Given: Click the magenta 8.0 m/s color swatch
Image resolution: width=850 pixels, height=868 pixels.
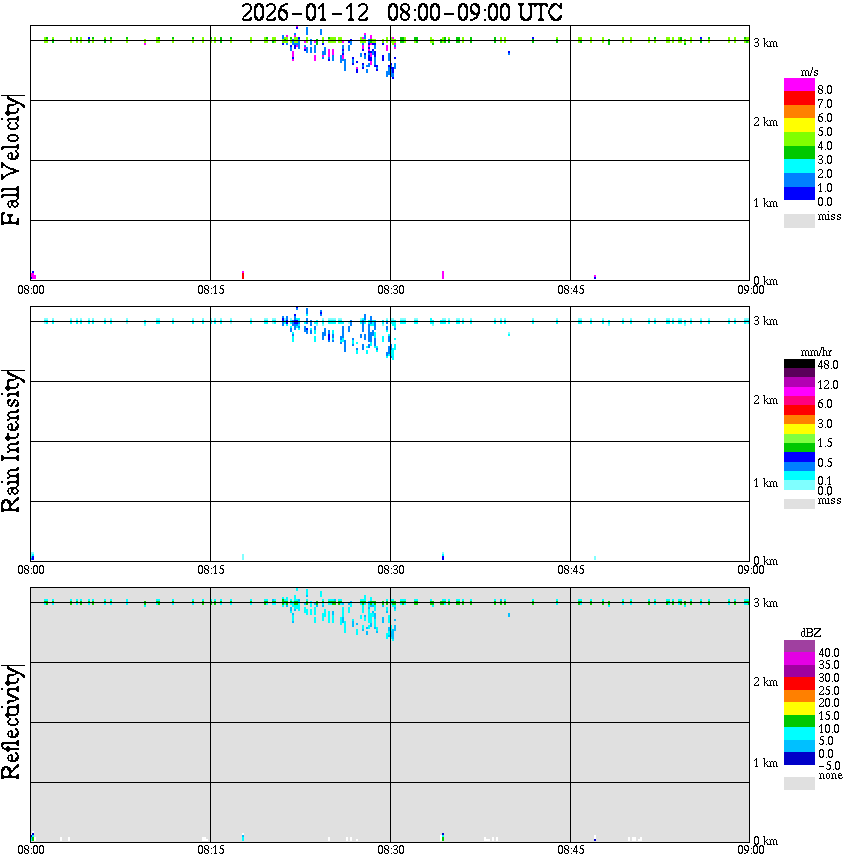Looking at the screenshot, I should (799, 85).
